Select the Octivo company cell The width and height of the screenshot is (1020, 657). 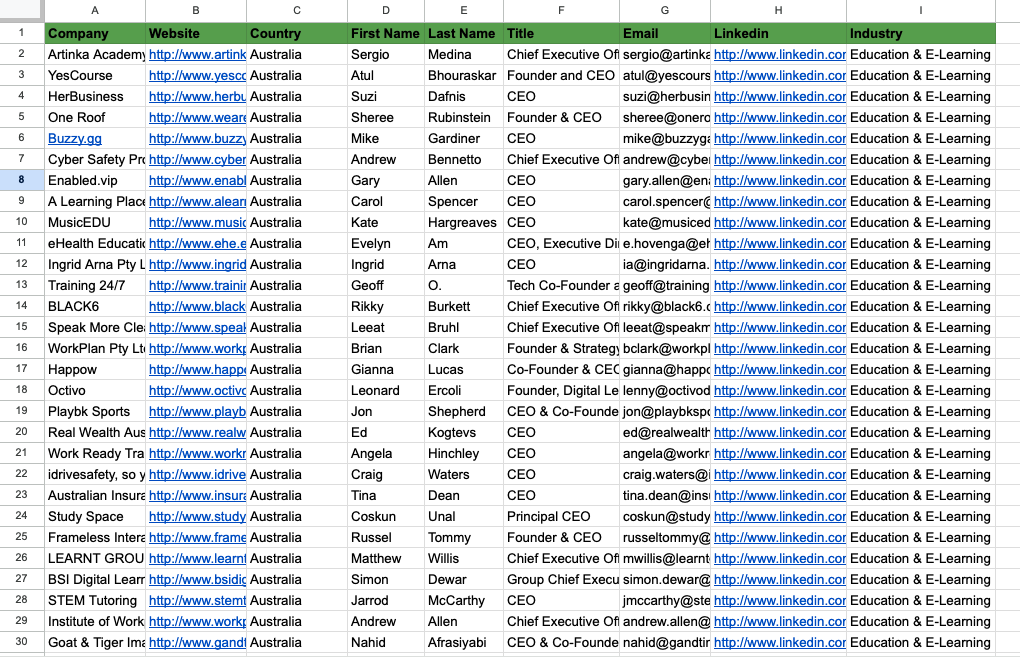(95, 390)
